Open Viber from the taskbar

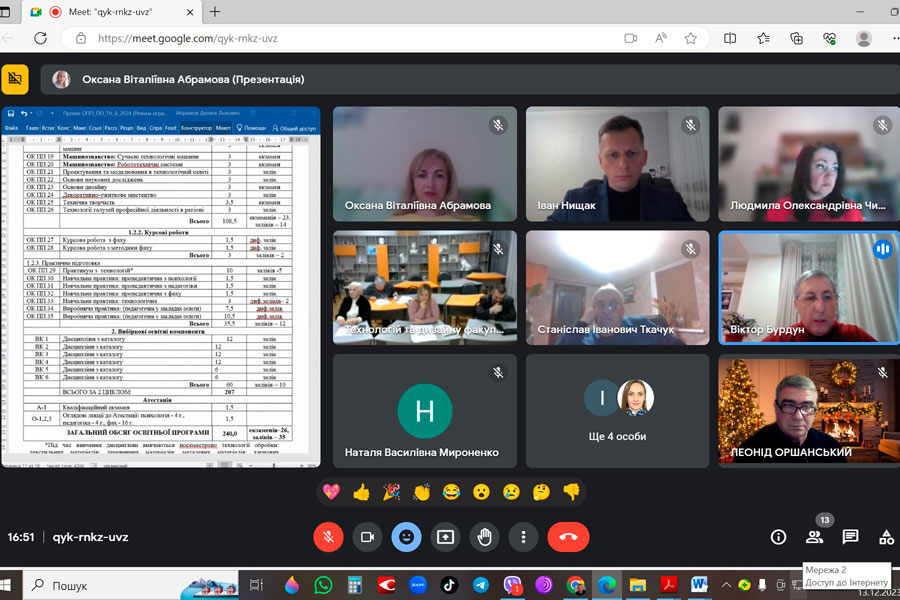(x=512, y=586)
